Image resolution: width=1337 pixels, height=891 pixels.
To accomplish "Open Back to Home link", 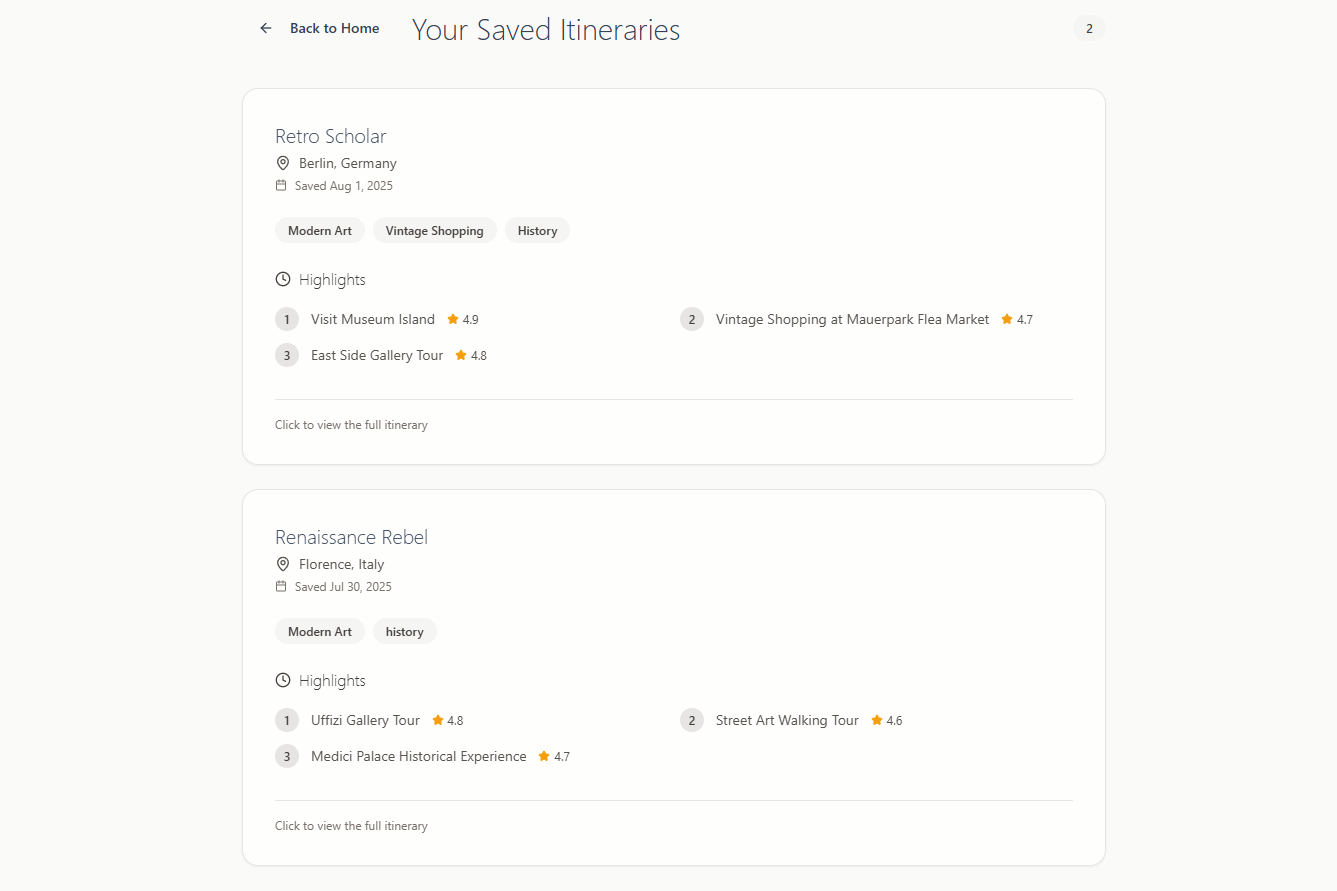I will click(x=334, y=29).
